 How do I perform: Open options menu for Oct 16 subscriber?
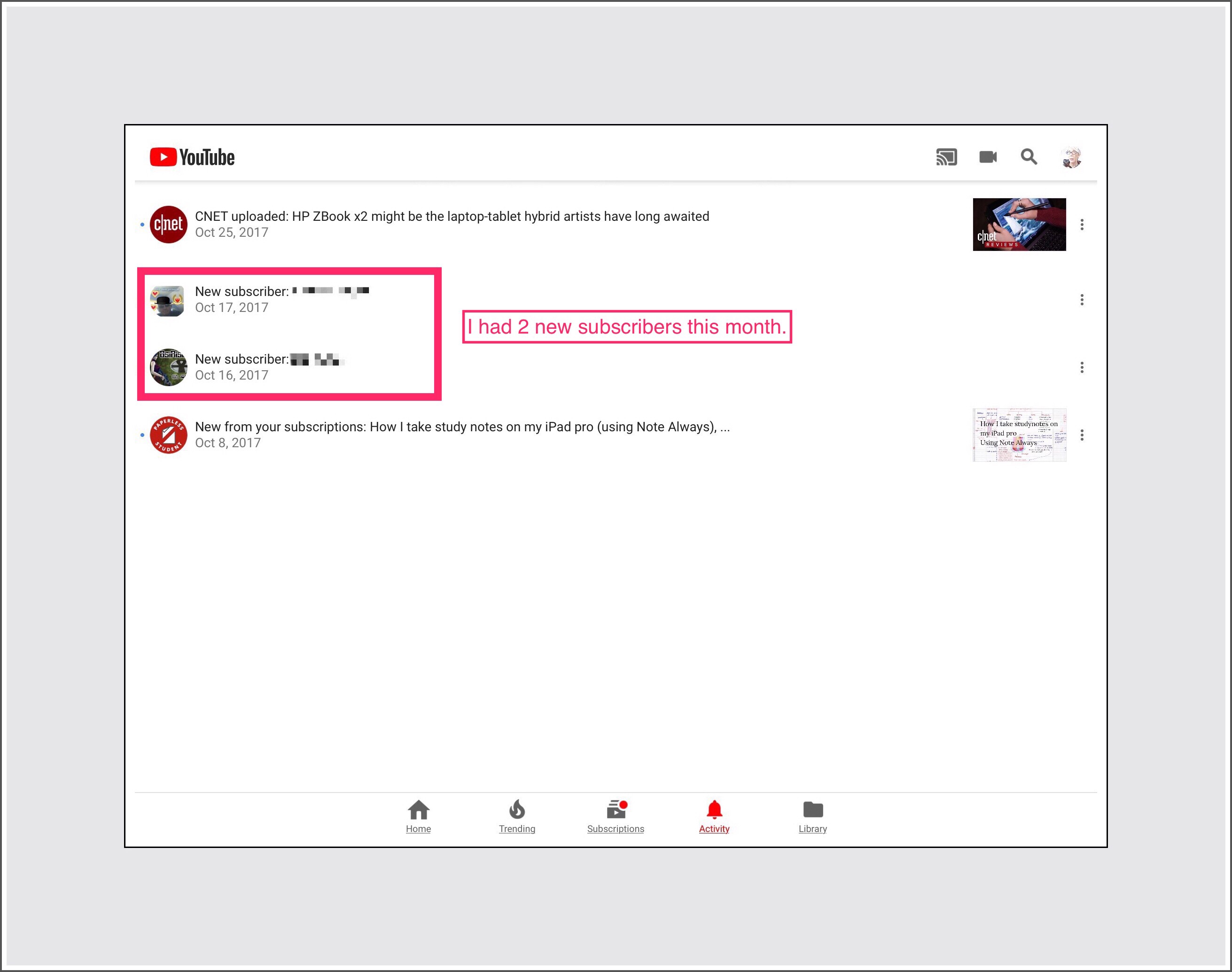tap(1082, 368)
